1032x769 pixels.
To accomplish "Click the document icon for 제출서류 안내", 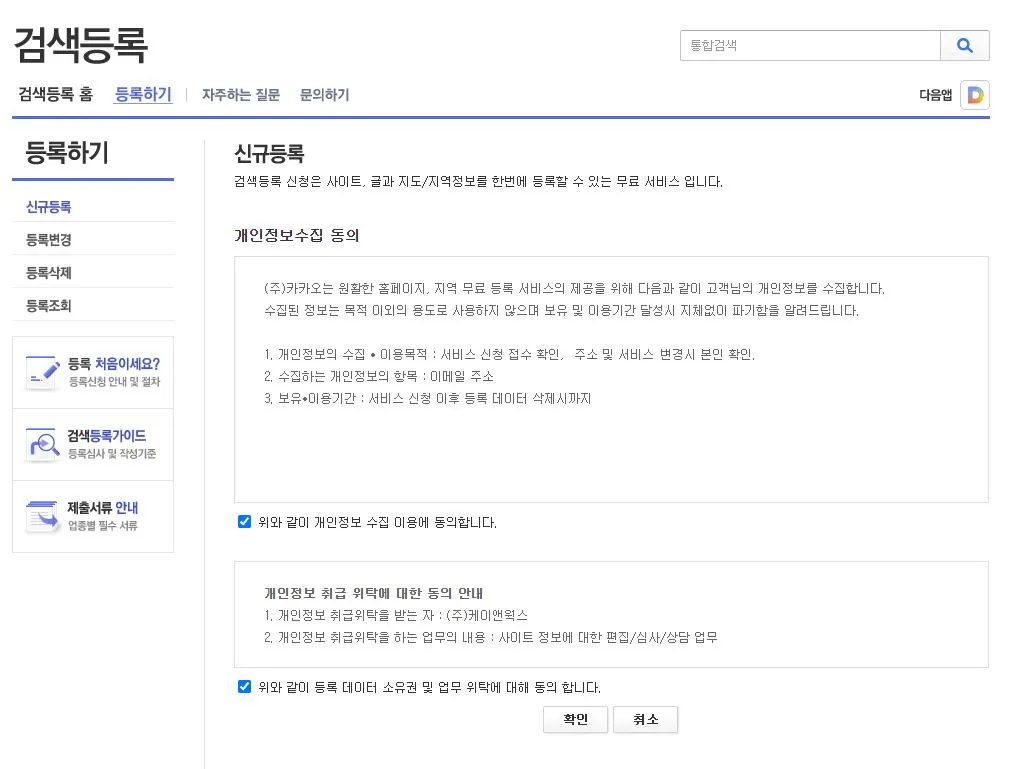I will pos(41,516).
